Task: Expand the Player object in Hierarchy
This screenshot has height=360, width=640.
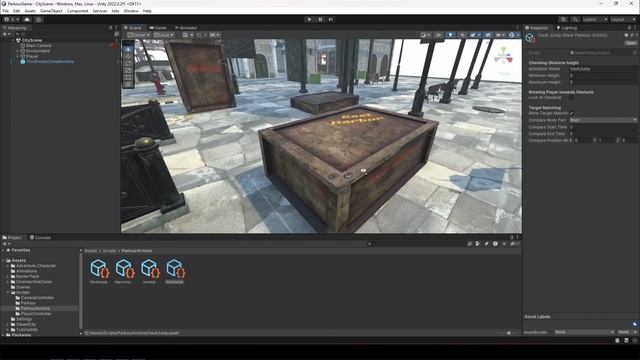Action: [17, 56]
